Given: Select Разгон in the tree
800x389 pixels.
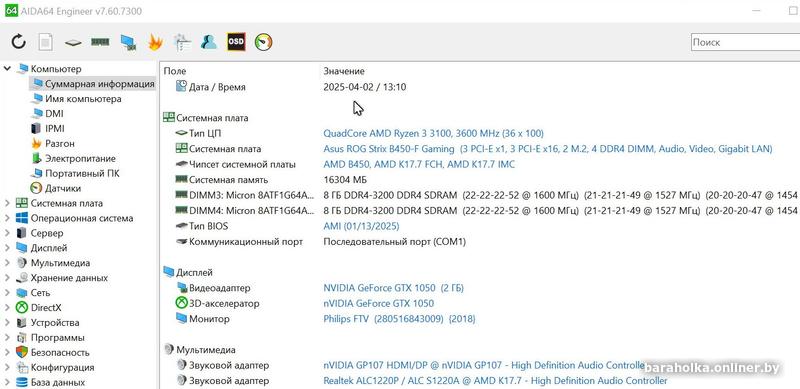Looking at the screenshot, I should pos(60,143).
